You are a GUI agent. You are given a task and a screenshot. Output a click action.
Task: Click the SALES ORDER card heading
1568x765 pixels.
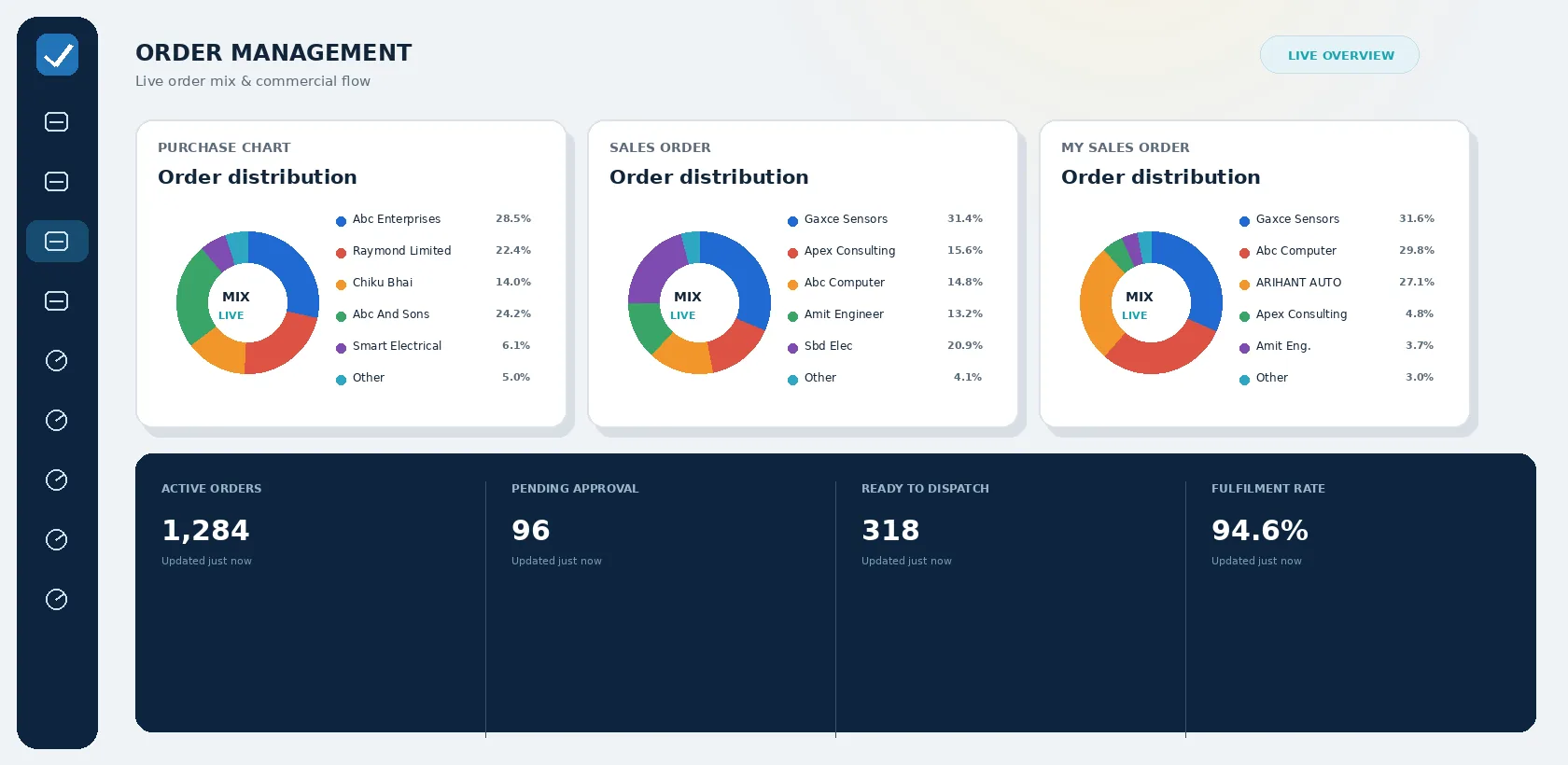(x=660, y=147)
